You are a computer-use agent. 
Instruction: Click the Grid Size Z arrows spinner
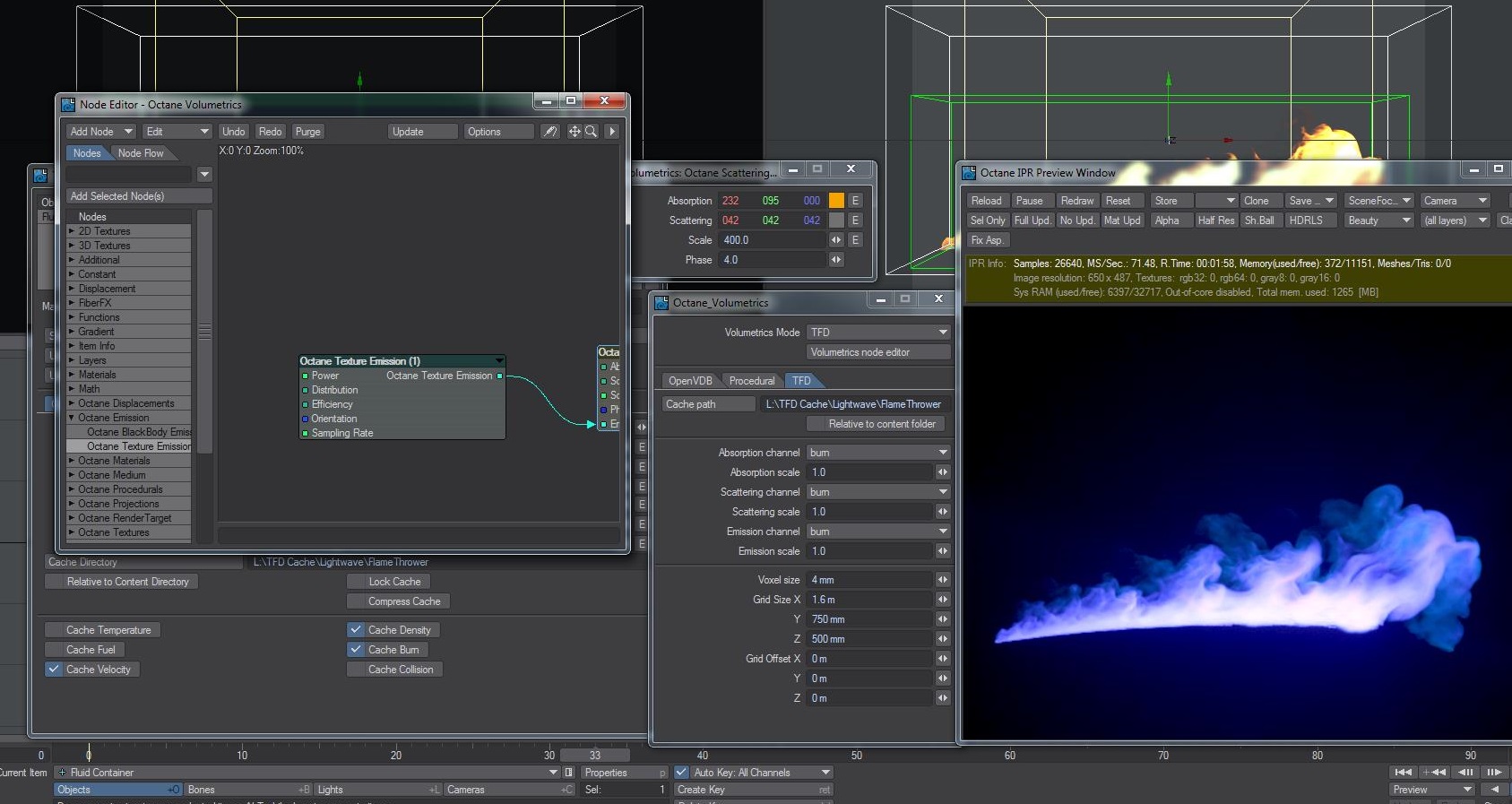[x=942, y=639]
